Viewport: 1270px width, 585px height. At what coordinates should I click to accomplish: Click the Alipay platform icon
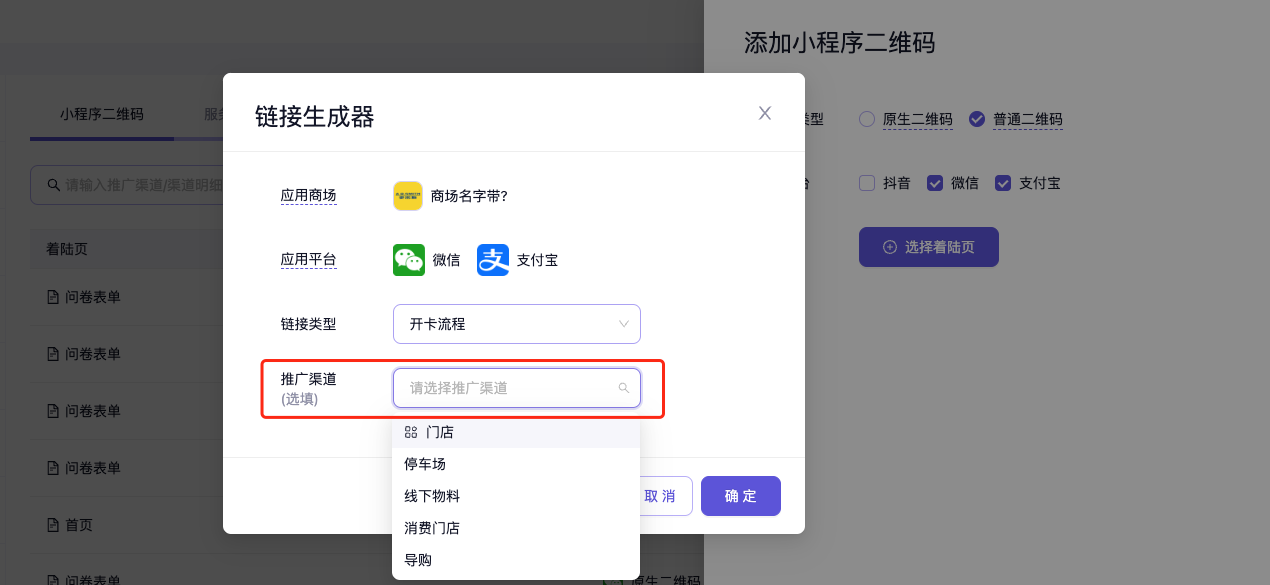[x=493, y=260]
